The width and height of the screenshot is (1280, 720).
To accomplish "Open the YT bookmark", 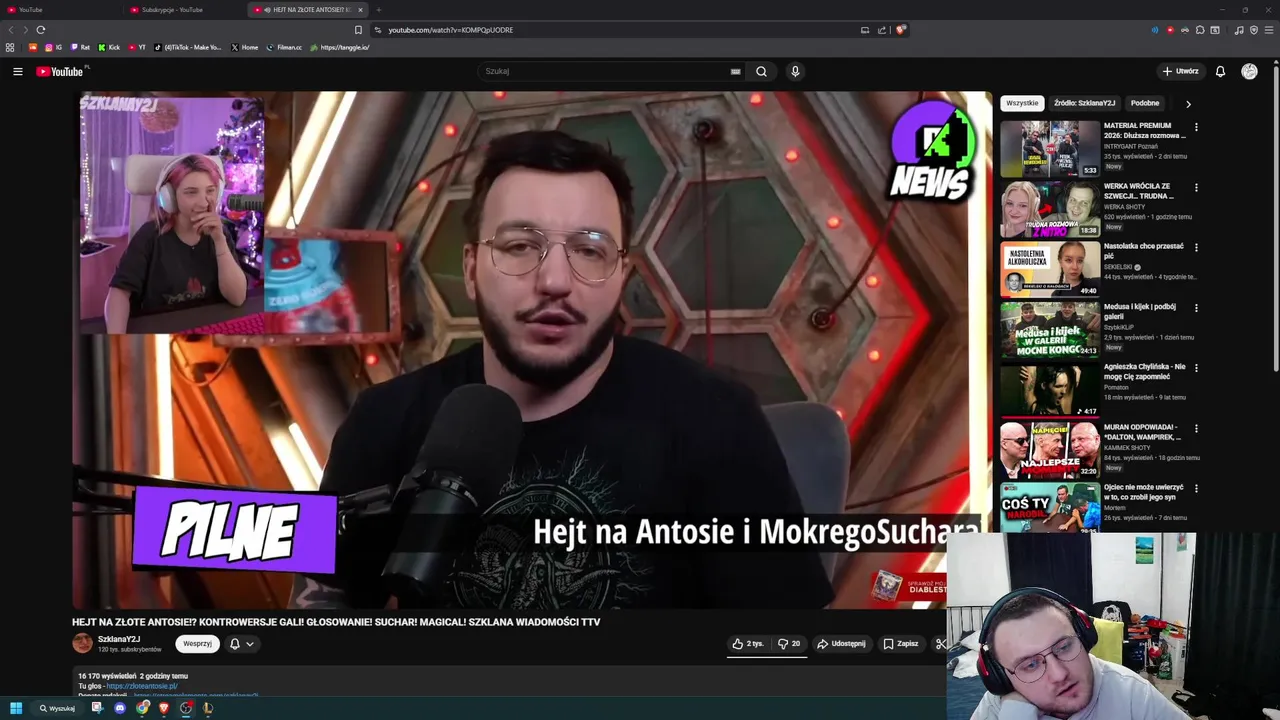I will click(x=137, y=47).
